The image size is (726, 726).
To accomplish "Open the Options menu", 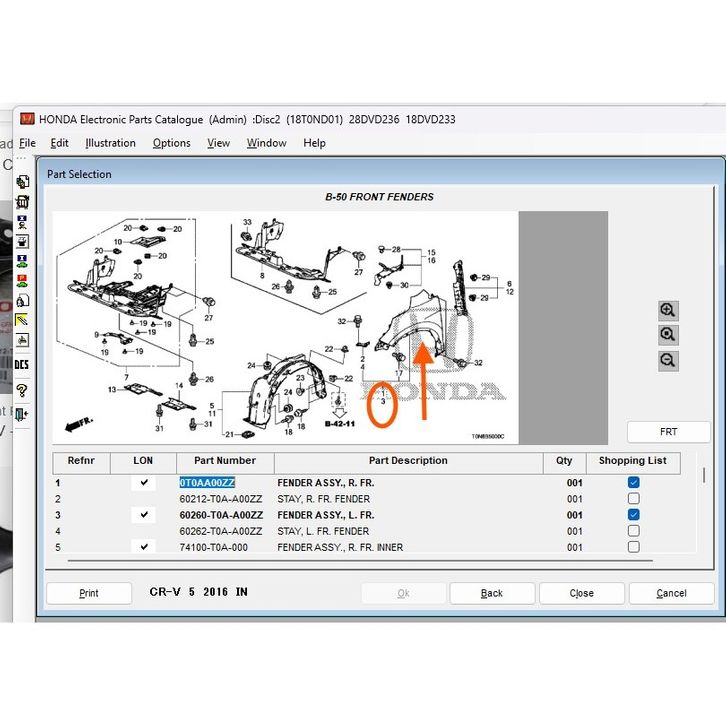I will (171, 143).
